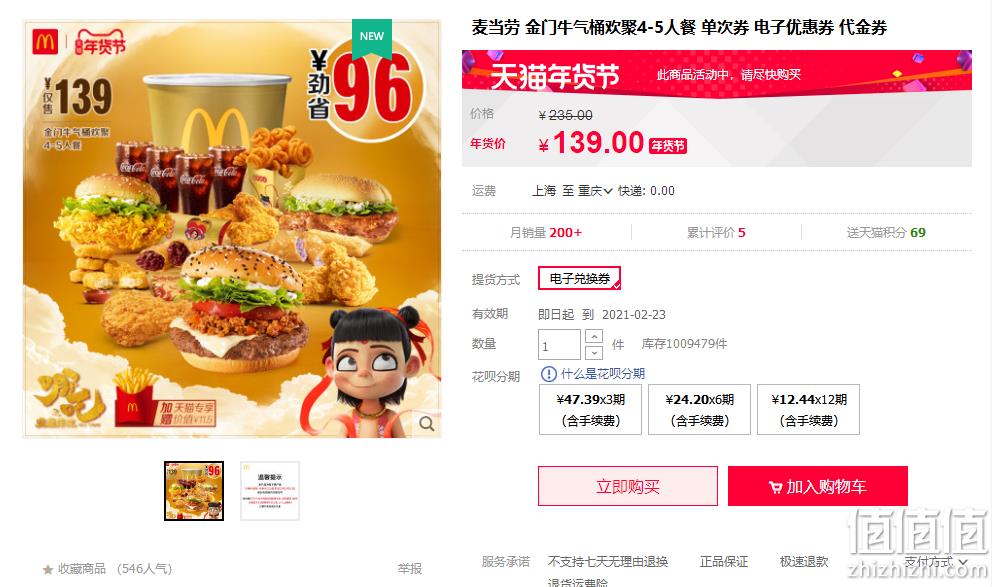The height and width of the screenshot is (587, 997).
Task: Expand the 支付方式 dropdown
Action: [x=935, y=562]
